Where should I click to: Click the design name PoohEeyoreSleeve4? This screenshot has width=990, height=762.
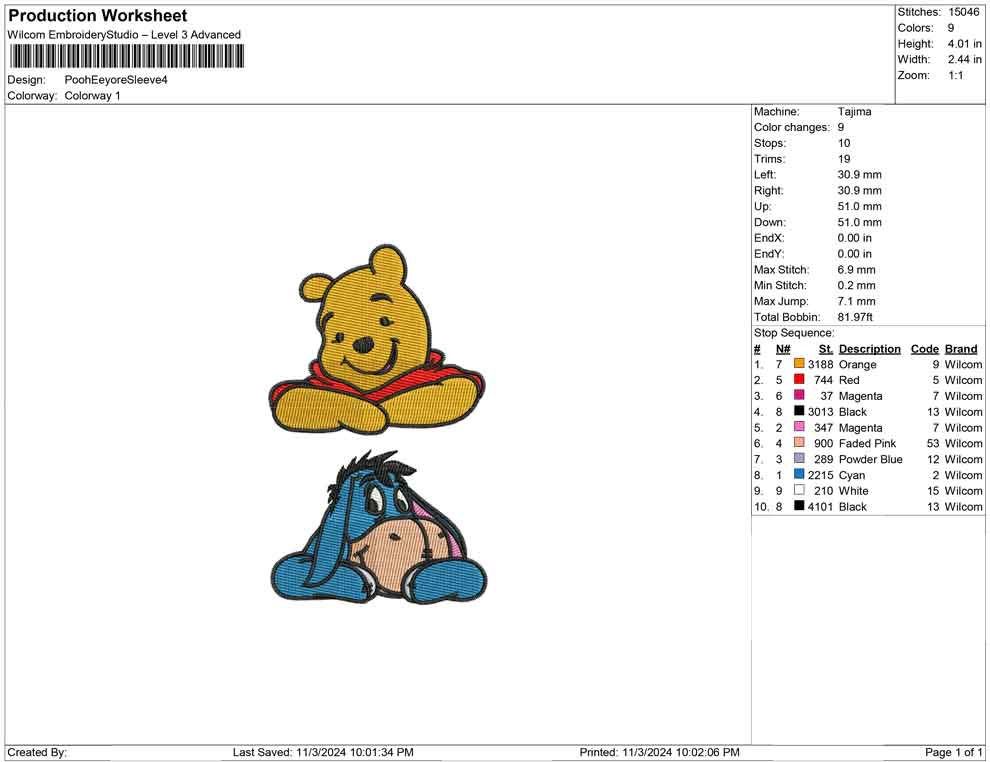116,80
